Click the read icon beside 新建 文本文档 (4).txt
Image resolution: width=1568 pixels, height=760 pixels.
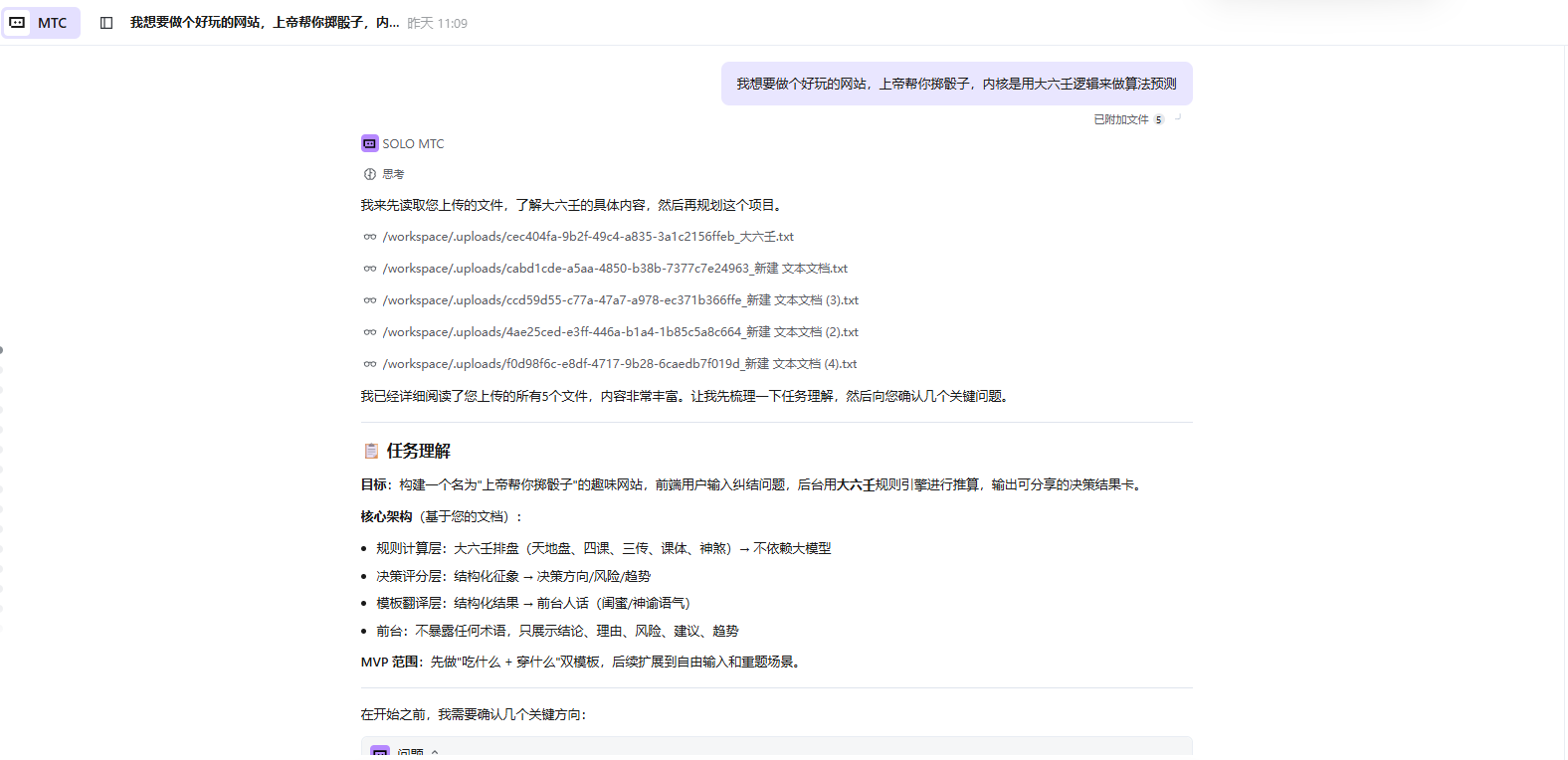(370, 364)
